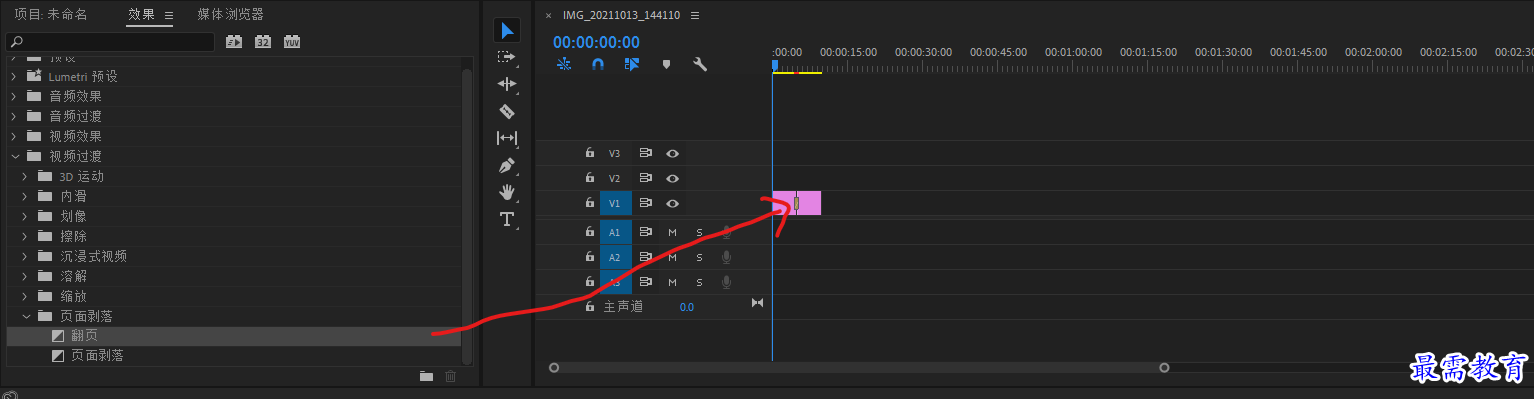Viewport: 1534px width, 399px height.
Task: Filter by YUV effects icon
Action: point(292,42)
